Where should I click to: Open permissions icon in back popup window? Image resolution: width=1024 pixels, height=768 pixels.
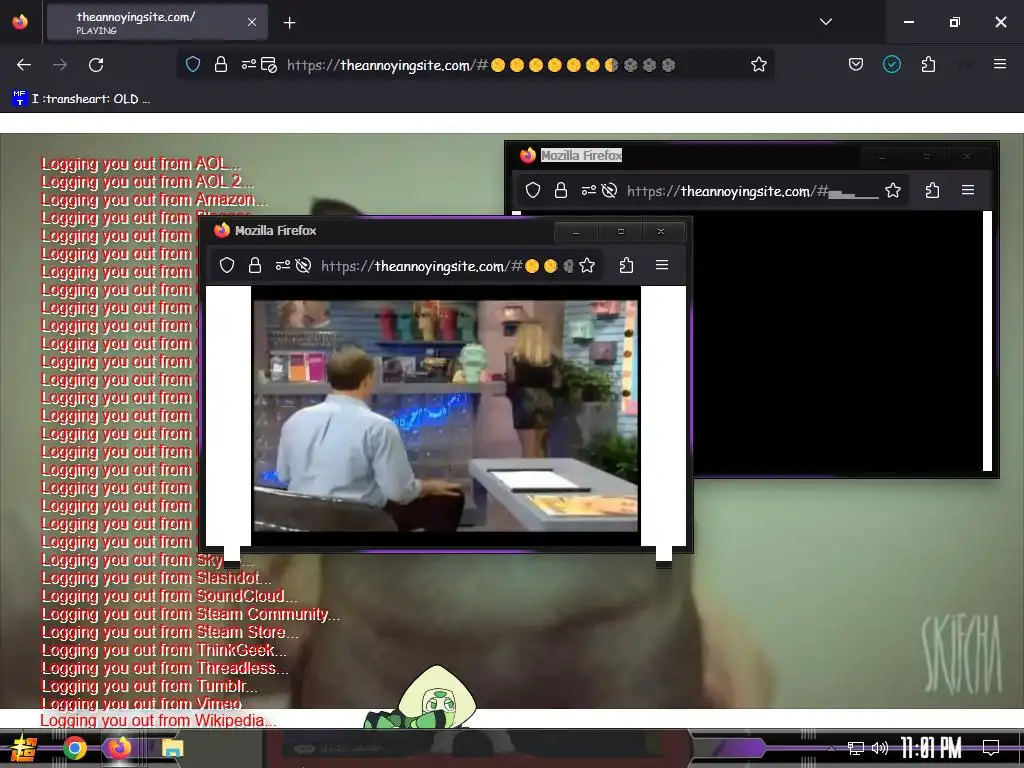[x=588, y=190]
